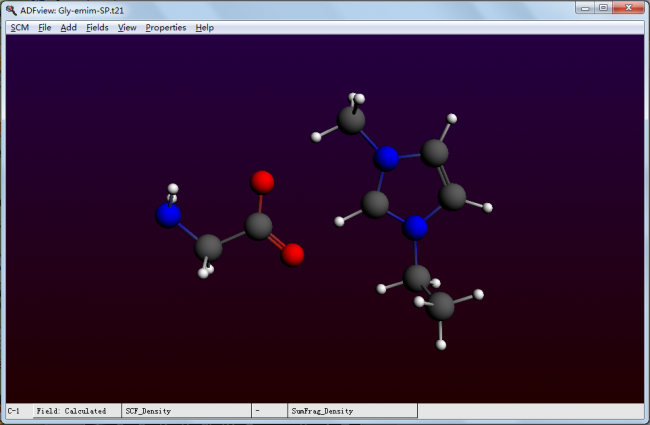The width and height of the screenshot is (650, 425).
Task: Click 'Field: Calculated' label in status bar
Action: [71, 411]
